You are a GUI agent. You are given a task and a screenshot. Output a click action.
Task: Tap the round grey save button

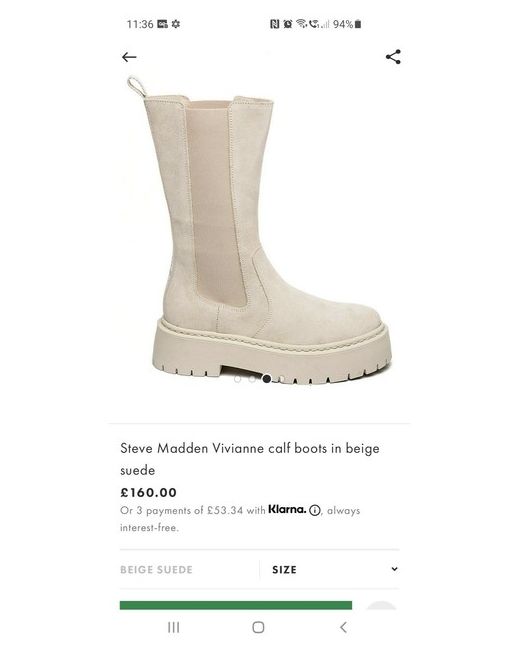pyautogui.click(x=382, y=606)
